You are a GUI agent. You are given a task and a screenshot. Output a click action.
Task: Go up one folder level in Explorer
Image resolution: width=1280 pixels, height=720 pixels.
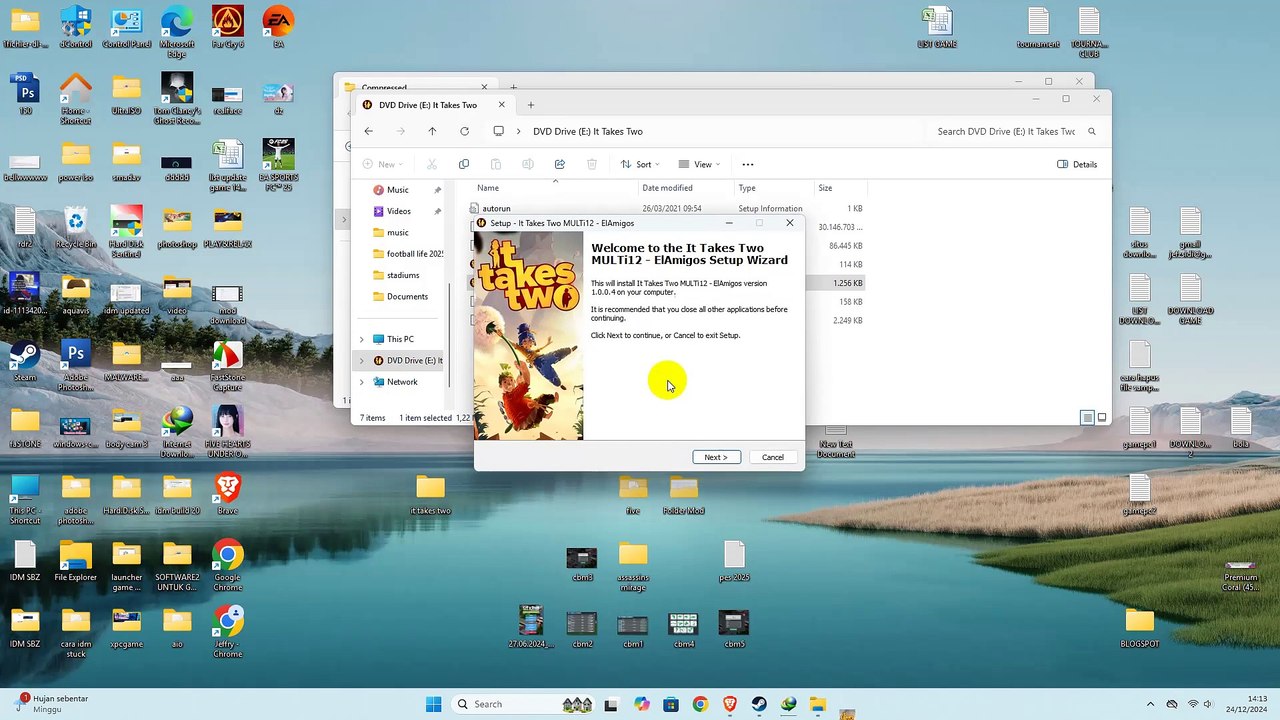[432, 131]
